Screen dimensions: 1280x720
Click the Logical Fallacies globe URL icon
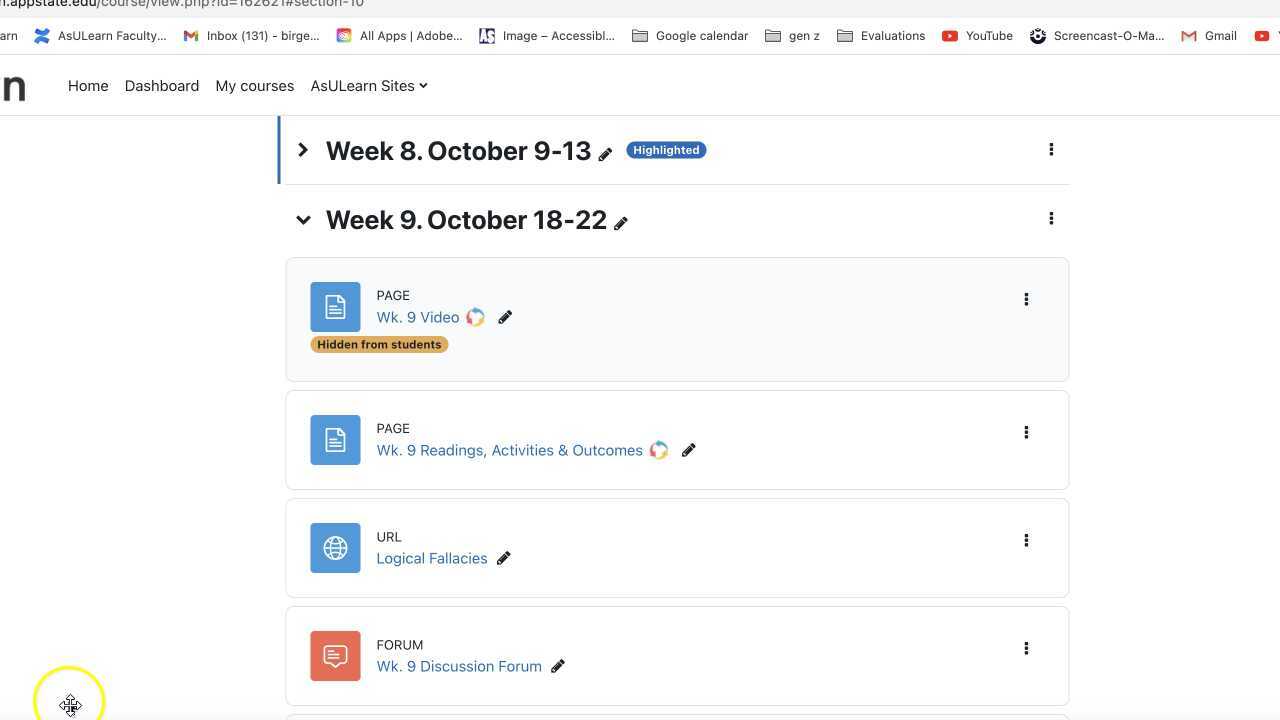(335, 548)
